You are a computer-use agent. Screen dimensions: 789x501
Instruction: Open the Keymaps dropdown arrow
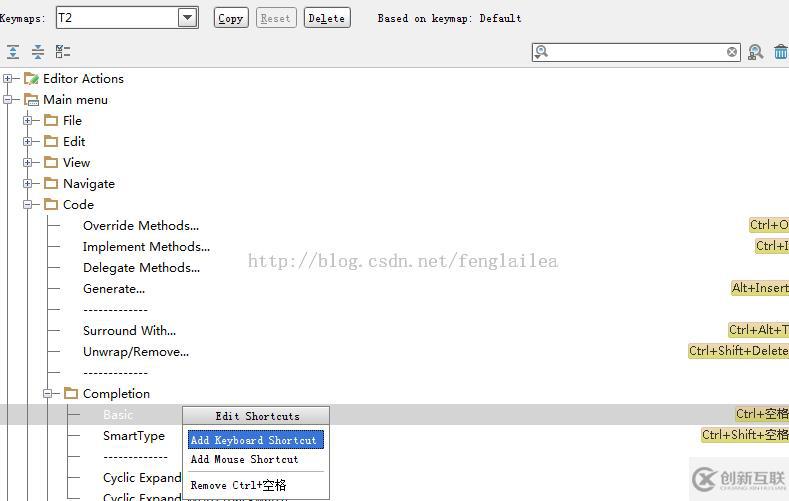coord(187,18)
